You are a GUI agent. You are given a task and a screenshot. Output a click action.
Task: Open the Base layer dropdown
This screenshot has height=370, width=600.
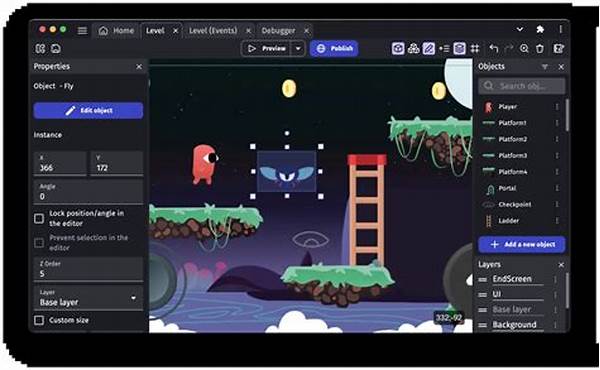point(88,298)
